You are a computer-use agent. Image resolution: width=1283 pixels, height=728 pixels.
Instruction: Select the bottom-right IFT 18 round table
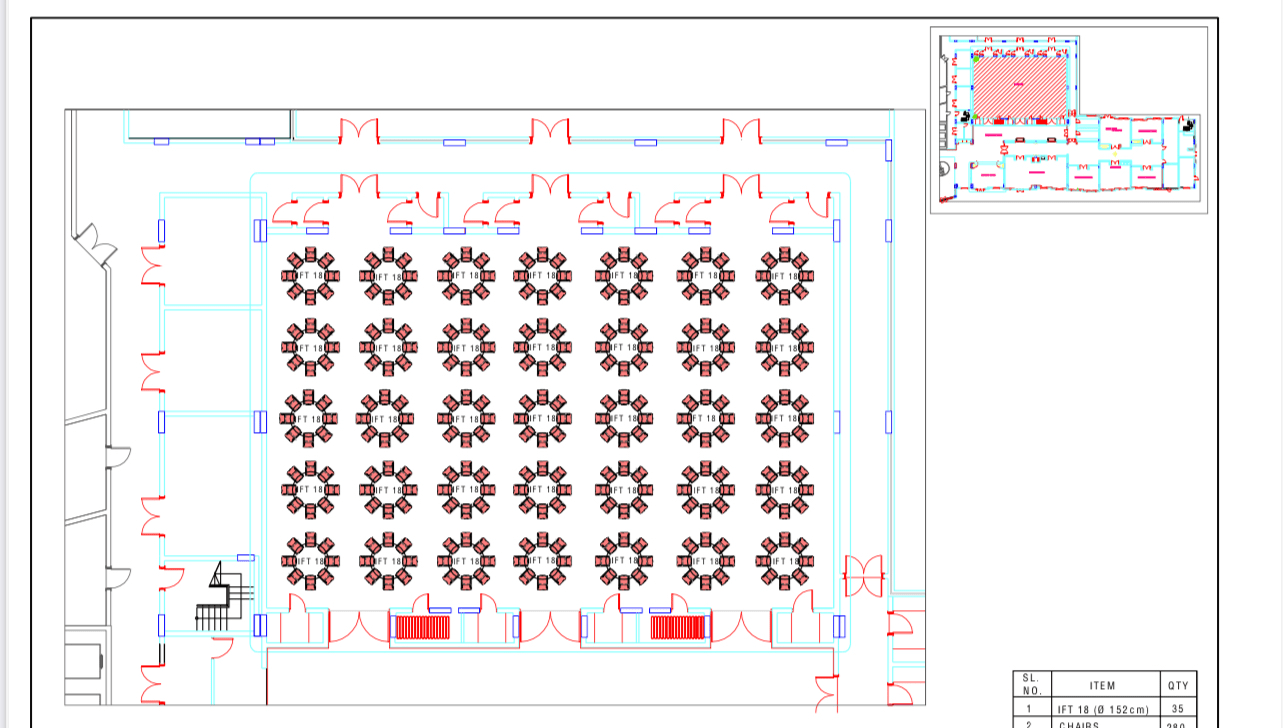pyautogui.click(x=785, y=561)
